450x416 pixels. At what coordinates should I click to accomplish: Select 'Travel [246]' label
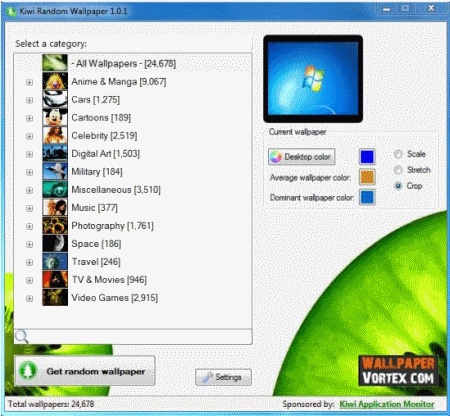tap(96, 262)
